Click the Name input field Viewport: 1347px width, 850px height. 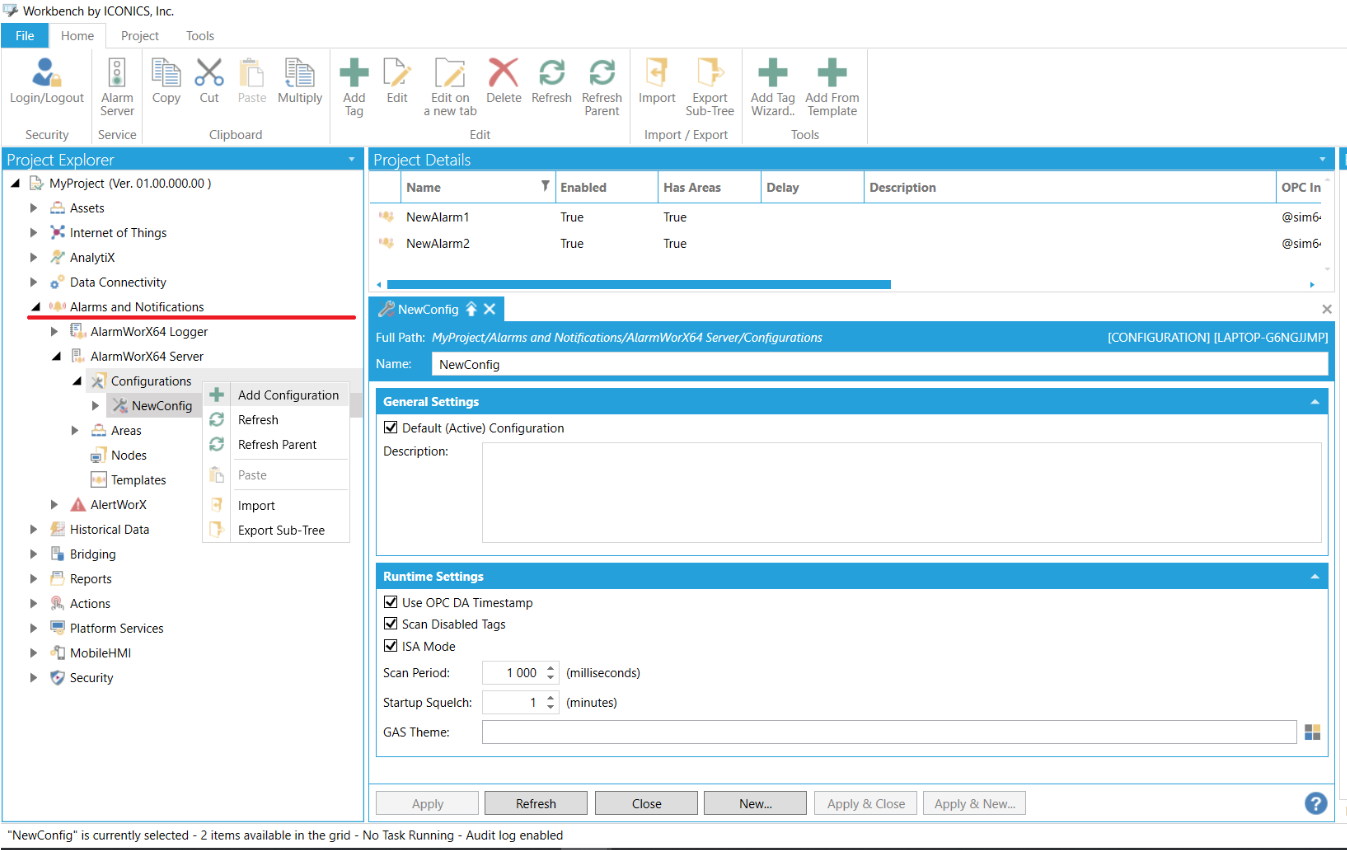click(880, 364)
